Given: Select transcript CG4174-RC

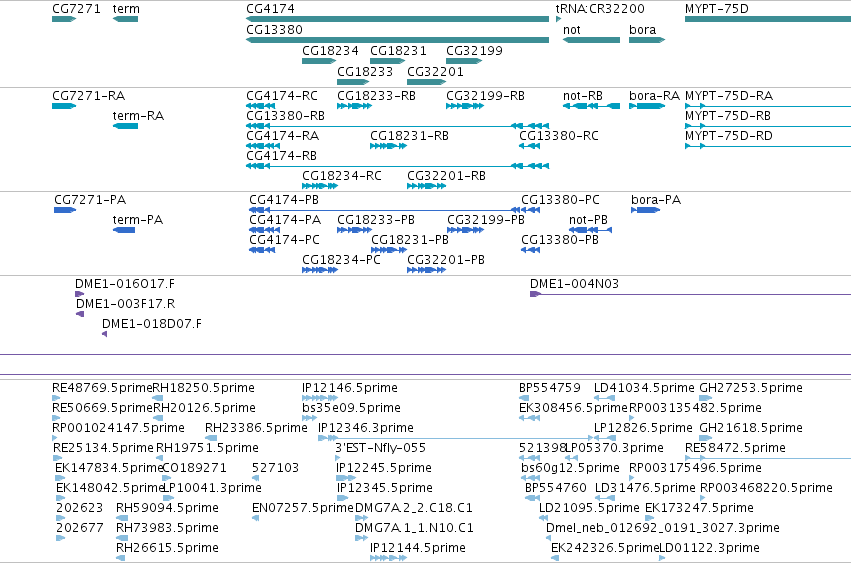Looking at the screenshot, I should [260, 106].
